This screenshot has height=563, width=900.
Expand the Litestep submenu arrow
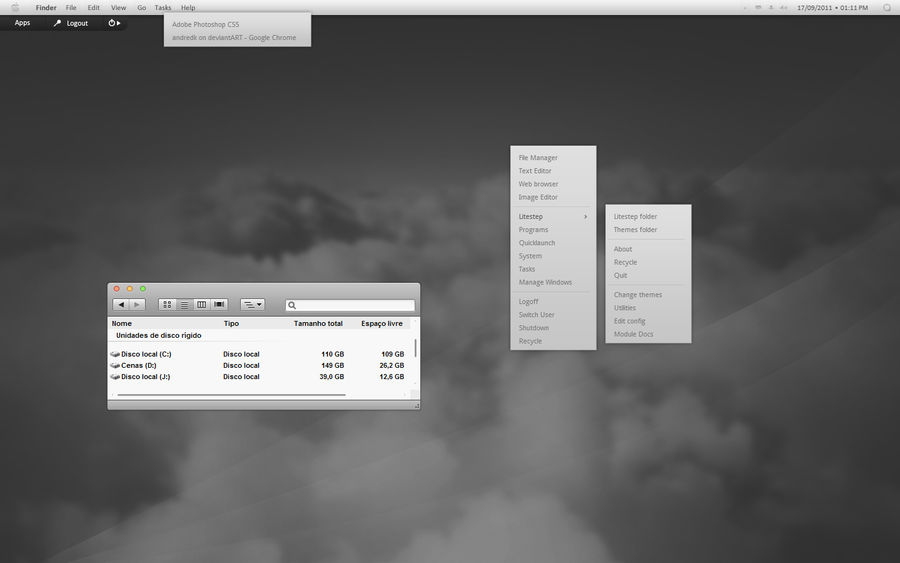tap(585, 217)
